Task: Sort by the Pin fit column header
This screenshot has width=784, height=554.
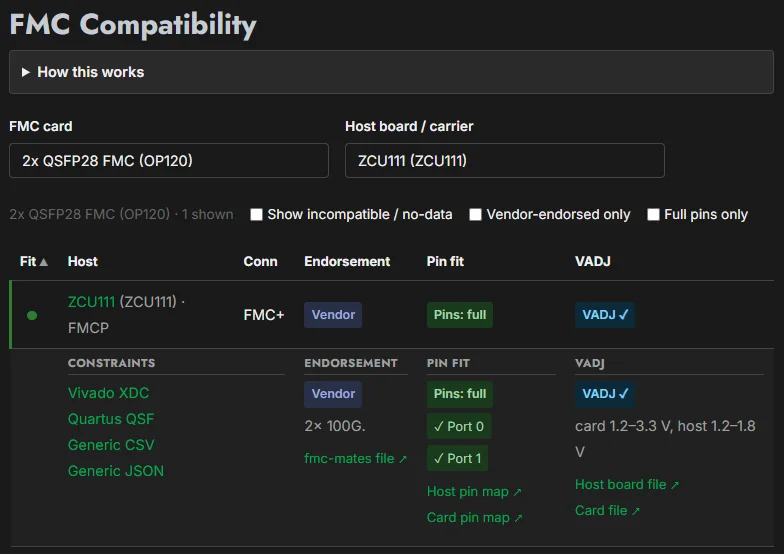Action: coord(445,261)
